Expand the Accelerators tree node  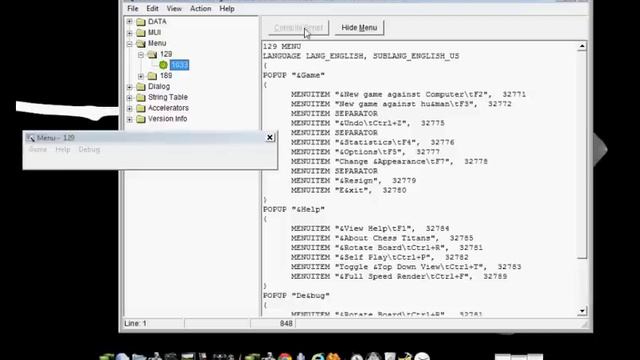point(129,108)
